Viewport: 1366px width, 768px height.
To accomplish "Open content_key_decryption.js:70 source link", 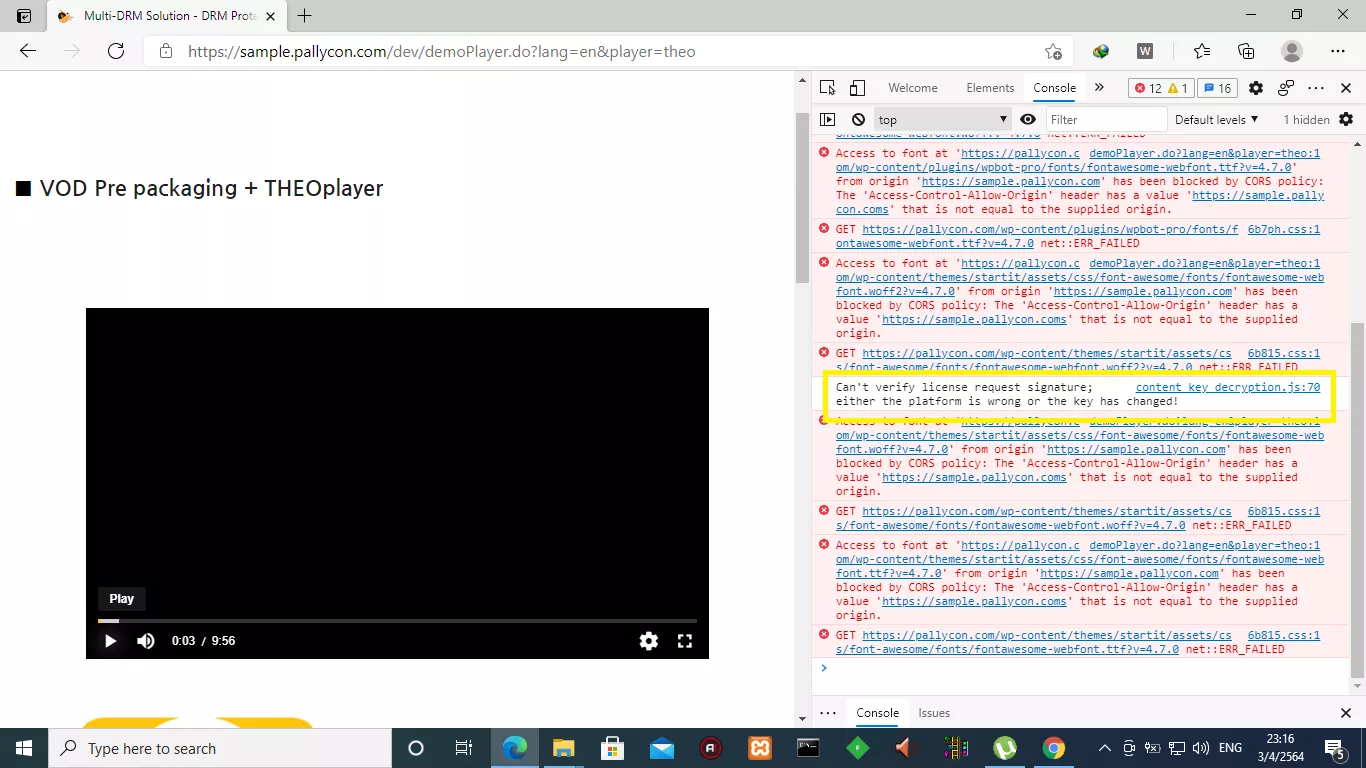I will point(1228,387).
